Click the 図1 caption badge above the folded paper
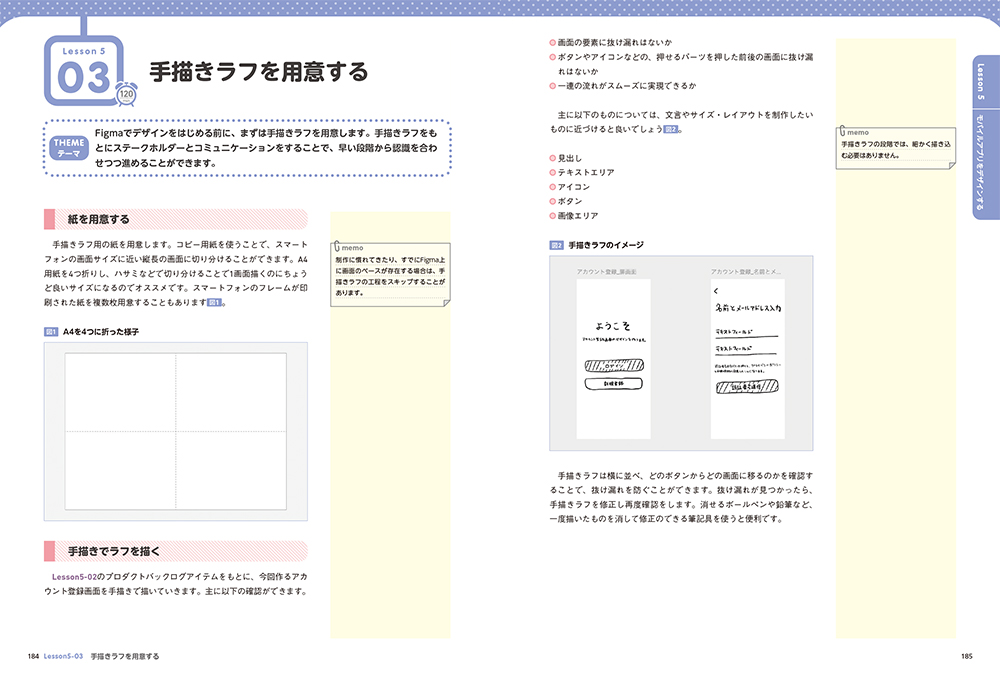 point(51,331)
